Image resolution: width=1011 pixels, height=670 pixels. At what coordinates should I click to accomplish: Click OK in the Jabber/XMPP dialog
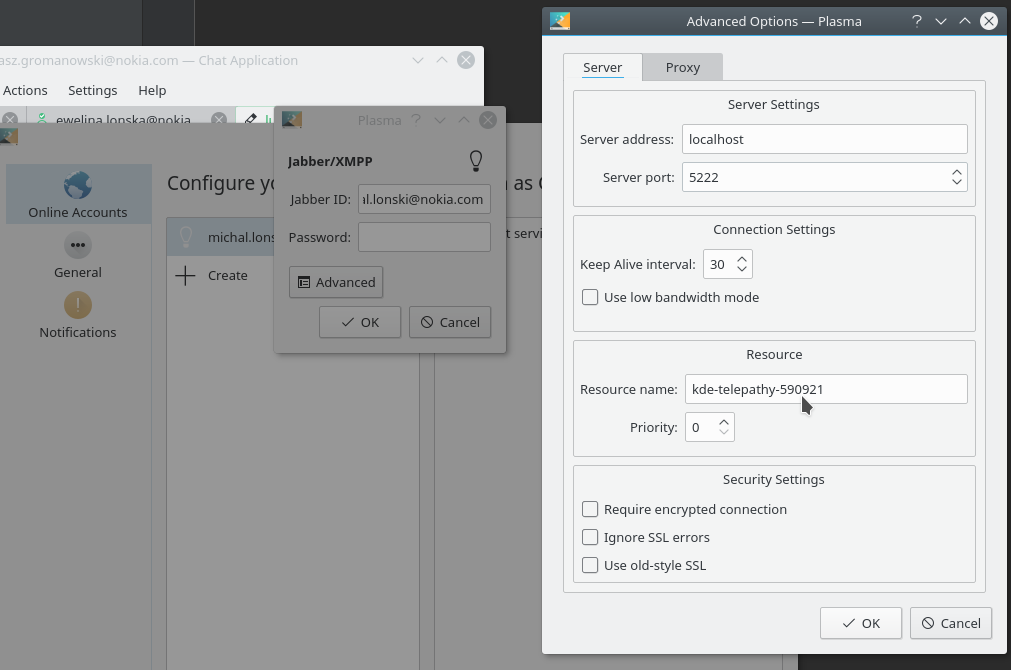pos(360,322)
